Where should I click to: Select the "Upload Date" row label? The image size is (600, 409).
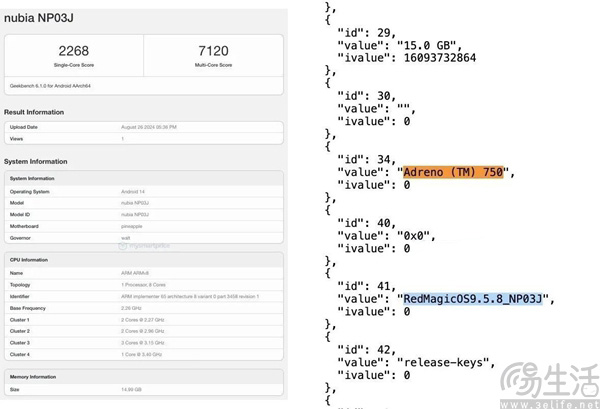24,127
